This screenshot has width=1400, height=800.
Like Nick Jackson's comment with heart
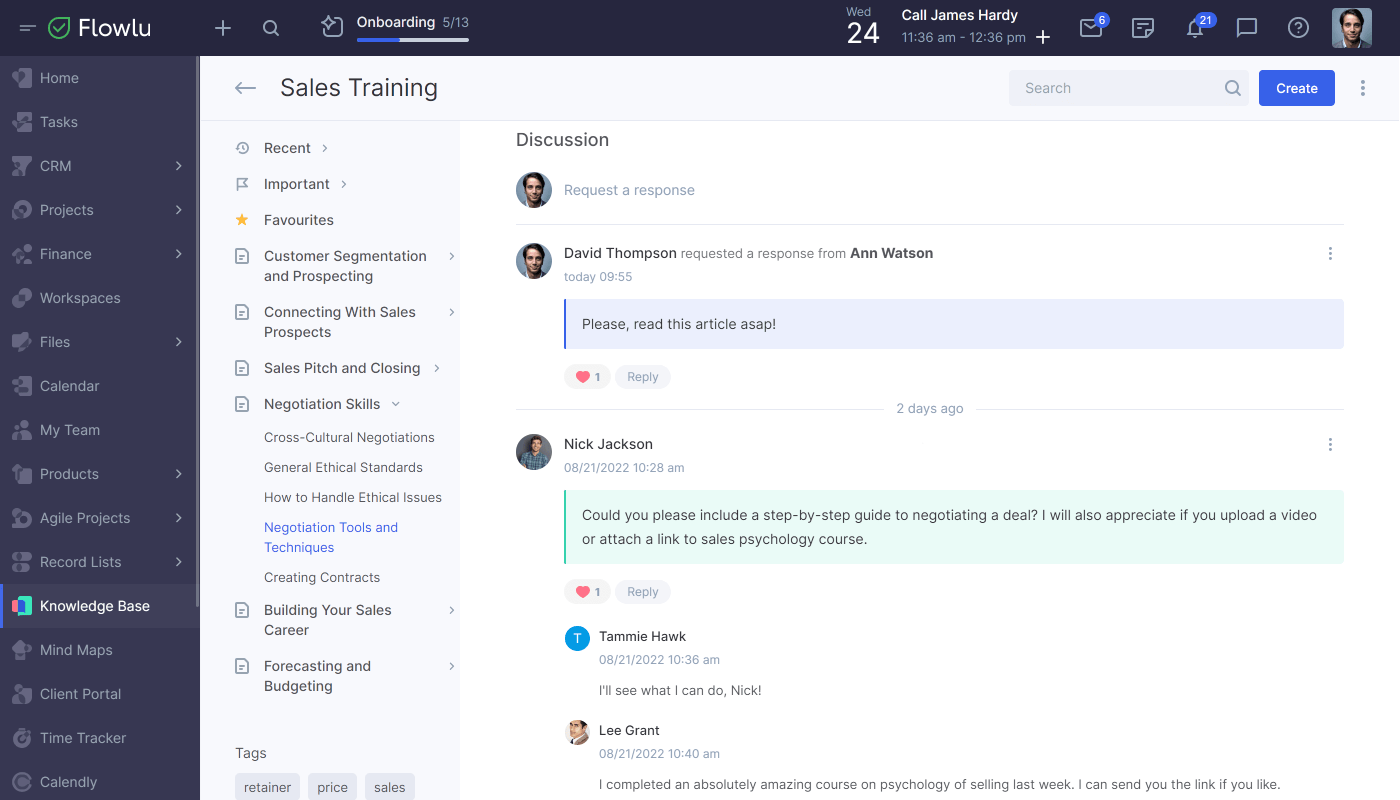(587, 592)
